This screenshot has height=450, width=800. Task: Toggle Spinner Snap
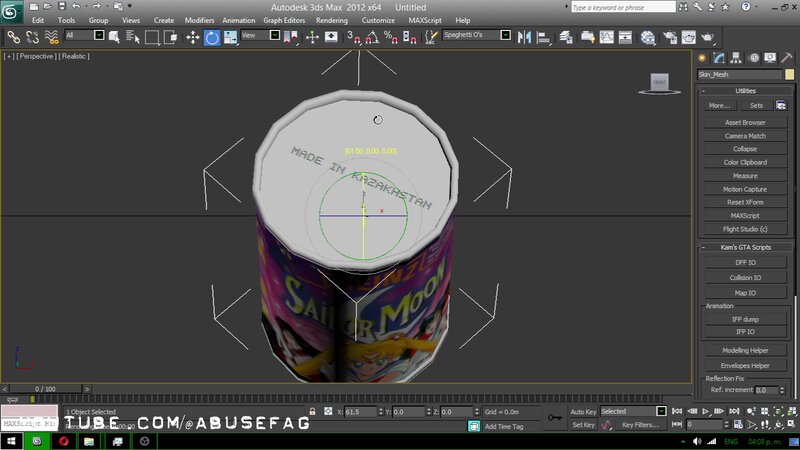point(410,37)
